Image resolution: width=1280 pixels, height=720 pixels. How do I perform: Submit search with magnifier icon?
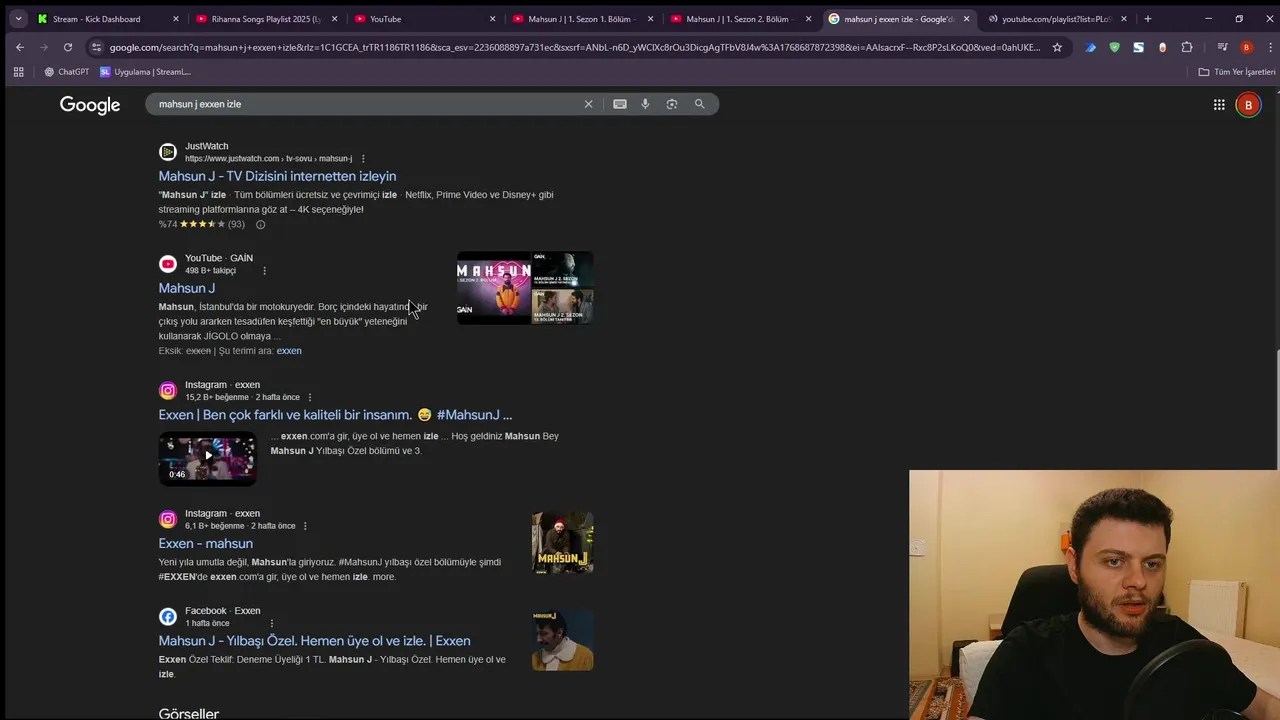pyautogui.click(x=699, y=104)
